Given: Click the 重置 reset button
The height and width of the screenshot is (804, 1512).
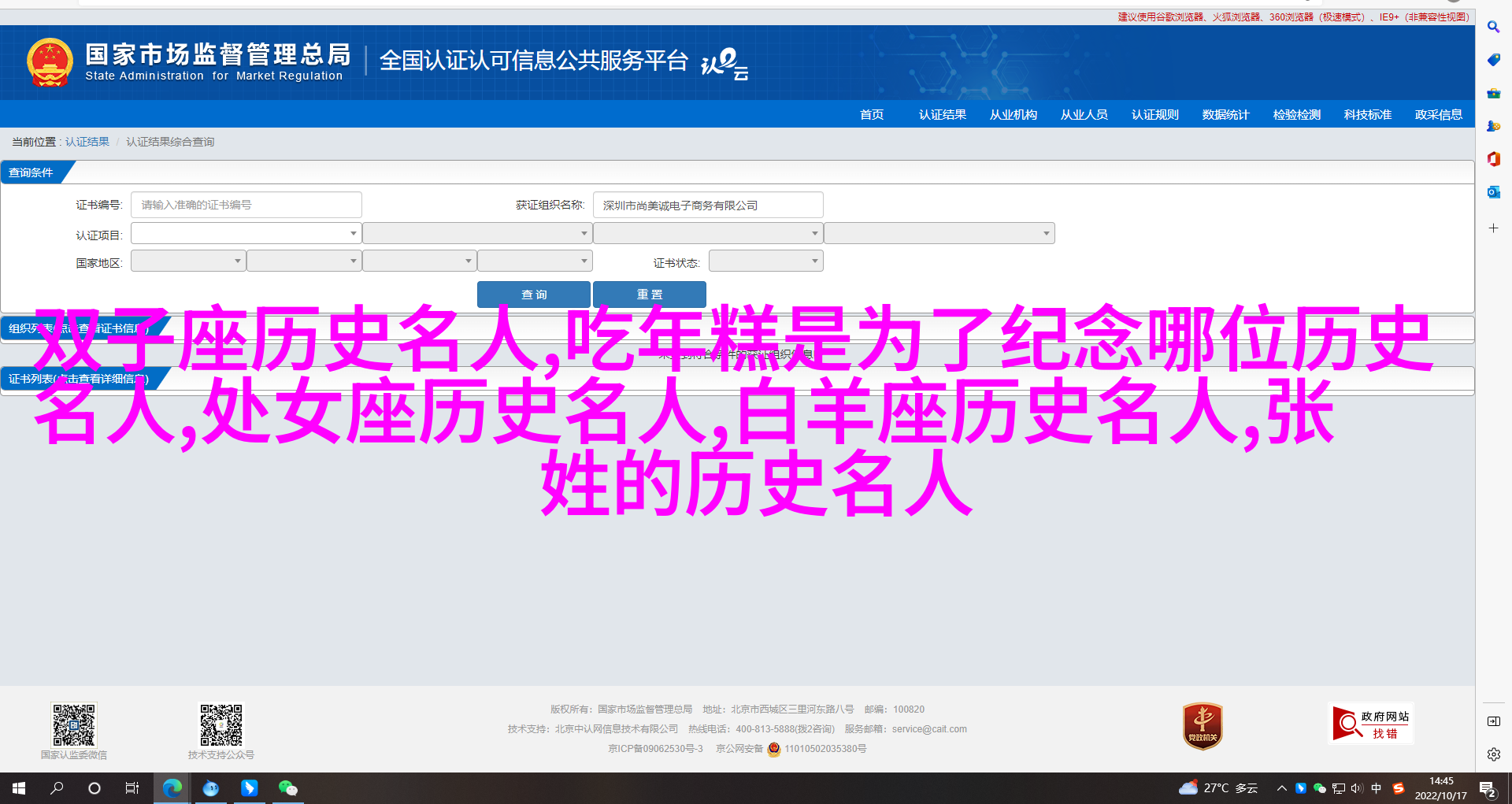Looking at the screenshot, I should (649, 295).
